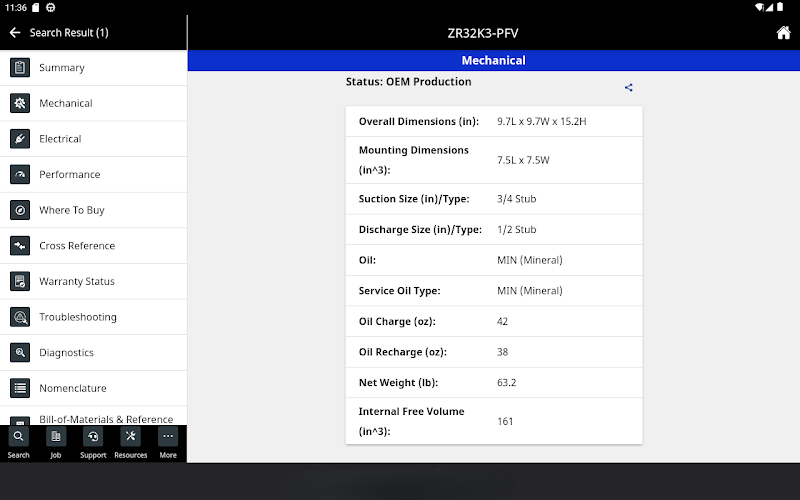This screenshot has height=500, width=800.
Task: Open the Troubleshooting section
Action: point(93,317)
